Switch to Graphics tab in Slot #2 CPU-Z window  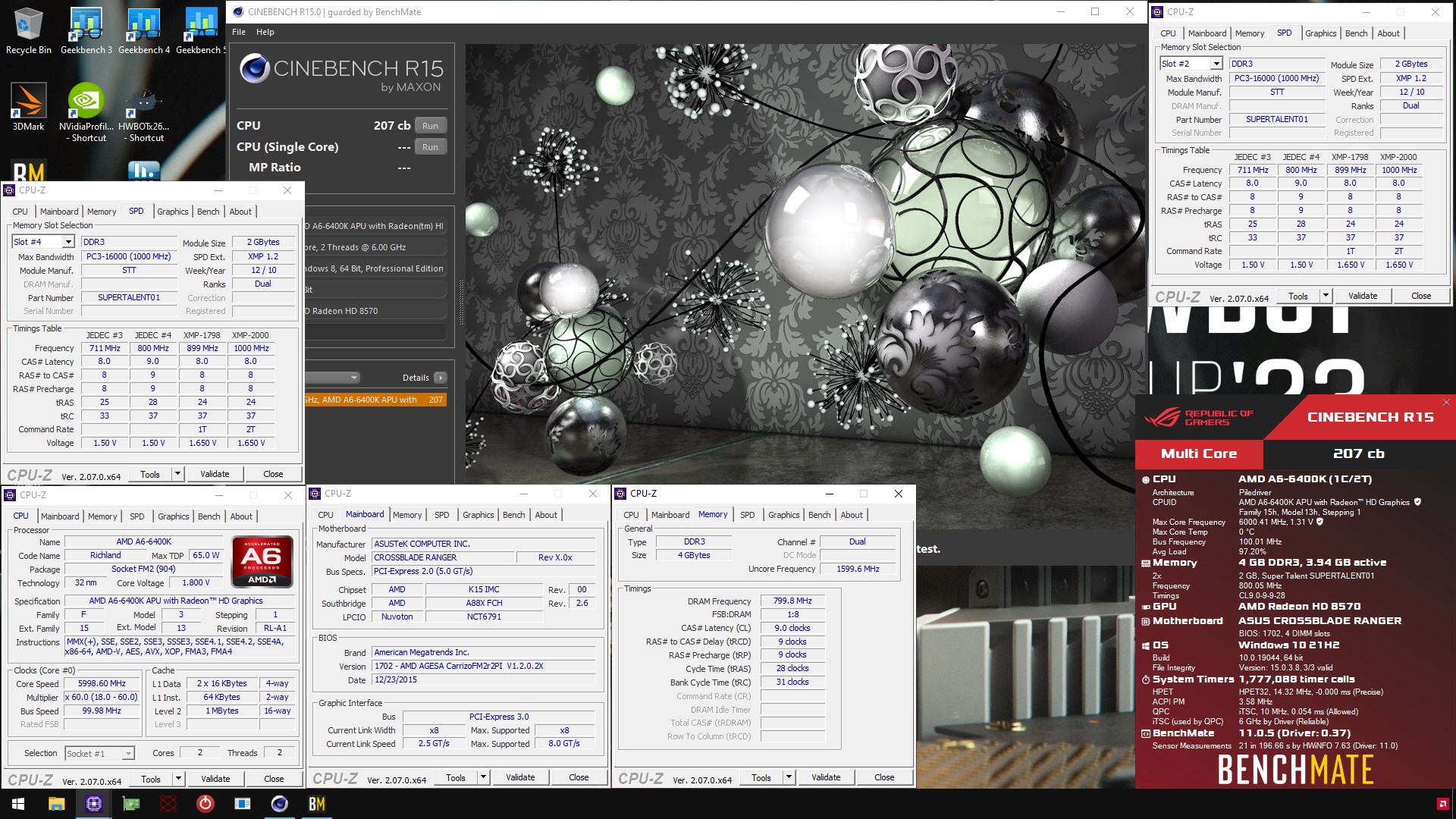(1320, 33)
